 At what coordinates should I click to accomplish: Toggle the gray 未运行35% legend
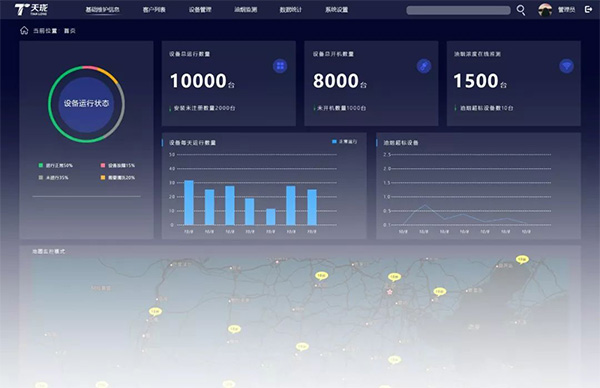53,178
